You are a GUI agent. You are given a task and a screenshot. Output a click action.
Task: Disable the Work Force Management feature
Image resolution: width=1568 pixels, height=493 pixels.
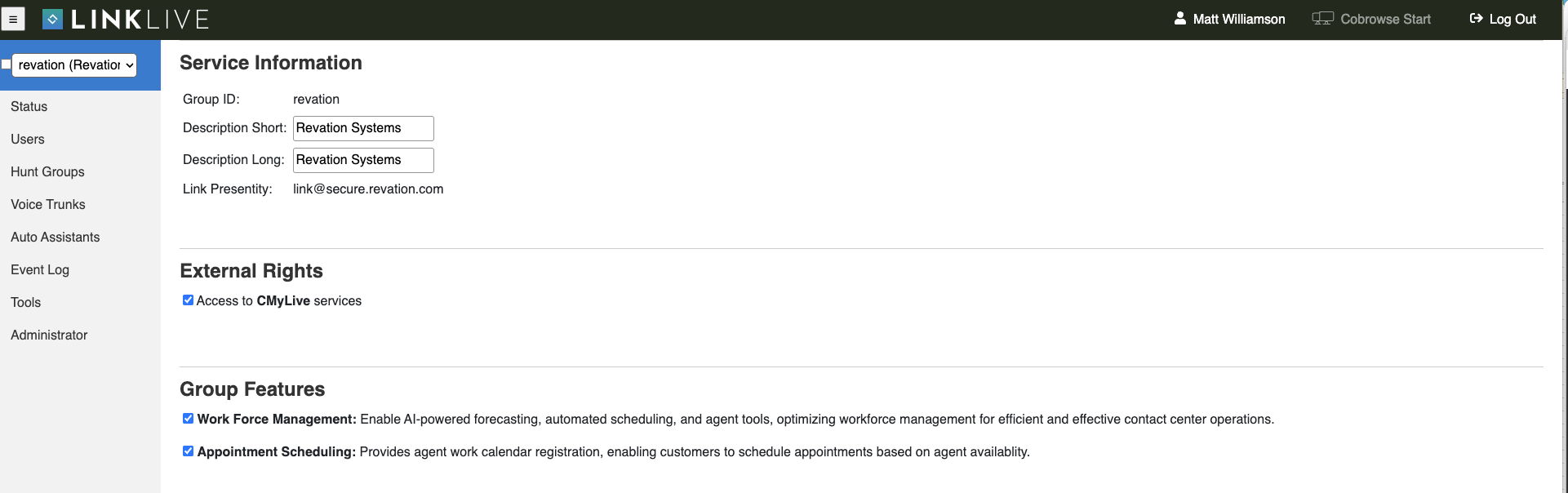(189, 419)
